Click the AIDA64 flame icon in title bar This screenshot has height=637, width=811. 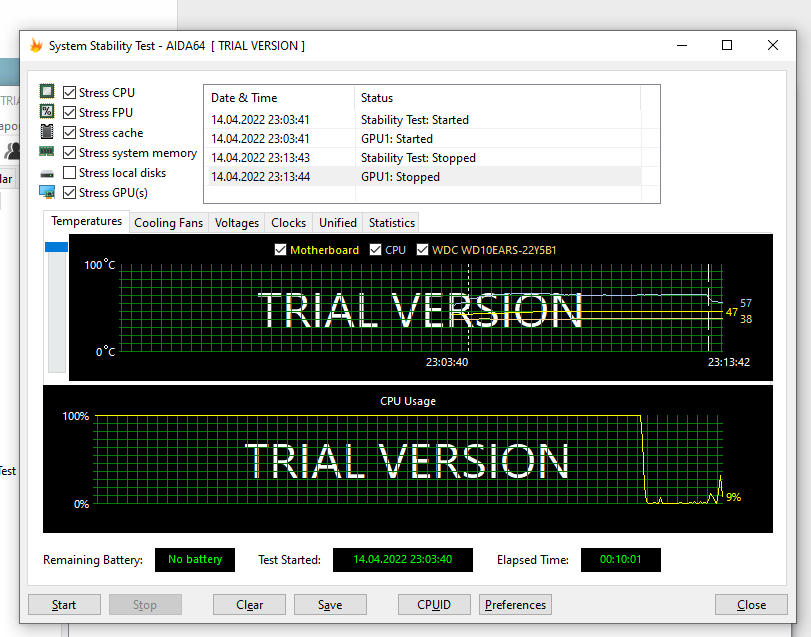point(36,46)
